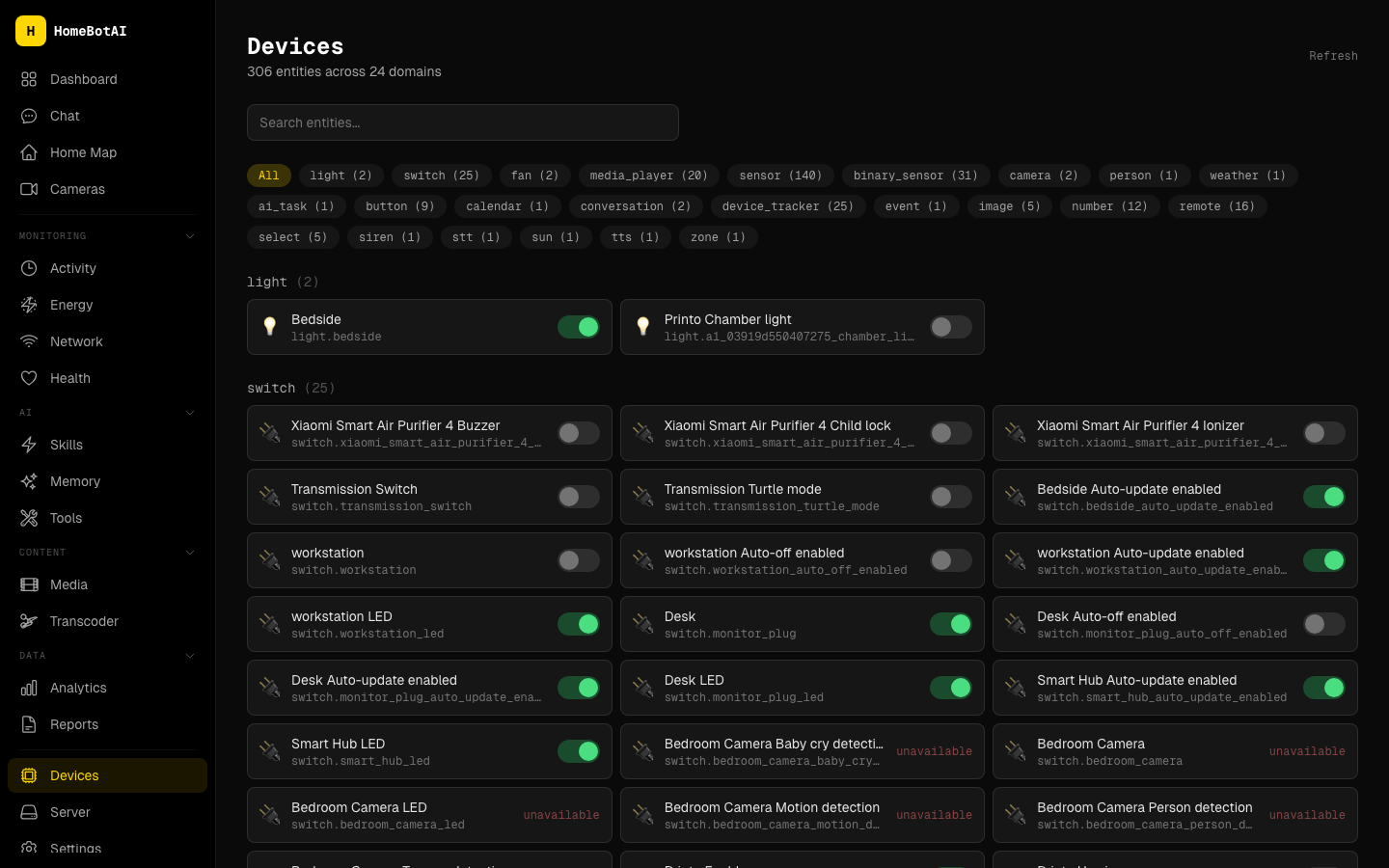Collapse the AI section chevron

(x=190, y=413)
